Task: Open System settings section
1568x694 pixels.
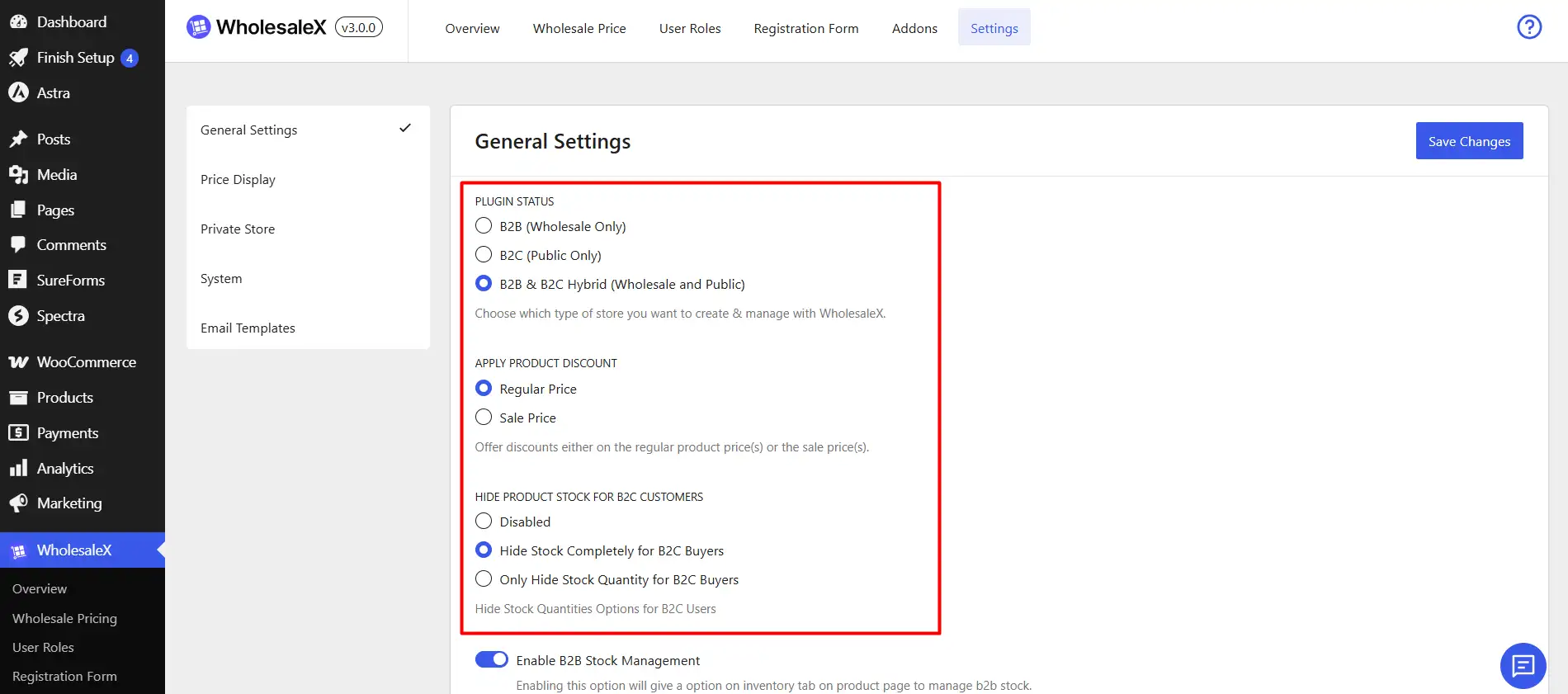Action: (x=308, y=278)
